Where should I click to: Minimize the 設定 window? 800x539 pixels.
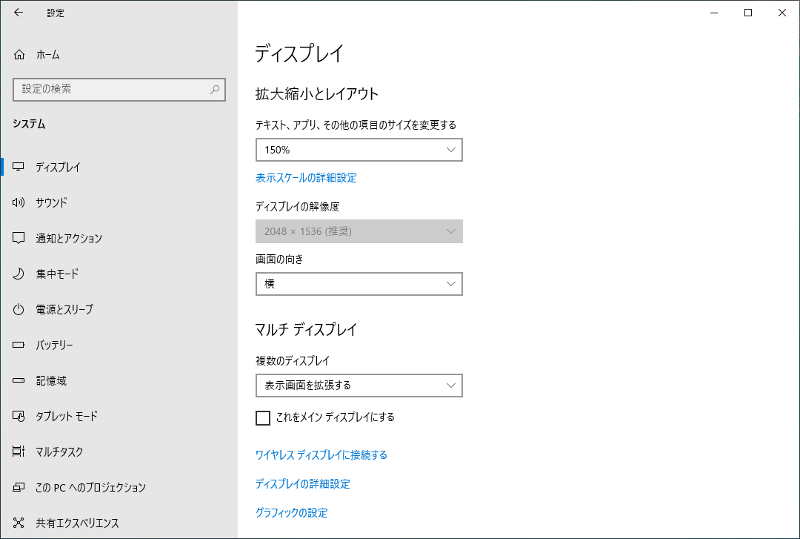pos(714,13)
